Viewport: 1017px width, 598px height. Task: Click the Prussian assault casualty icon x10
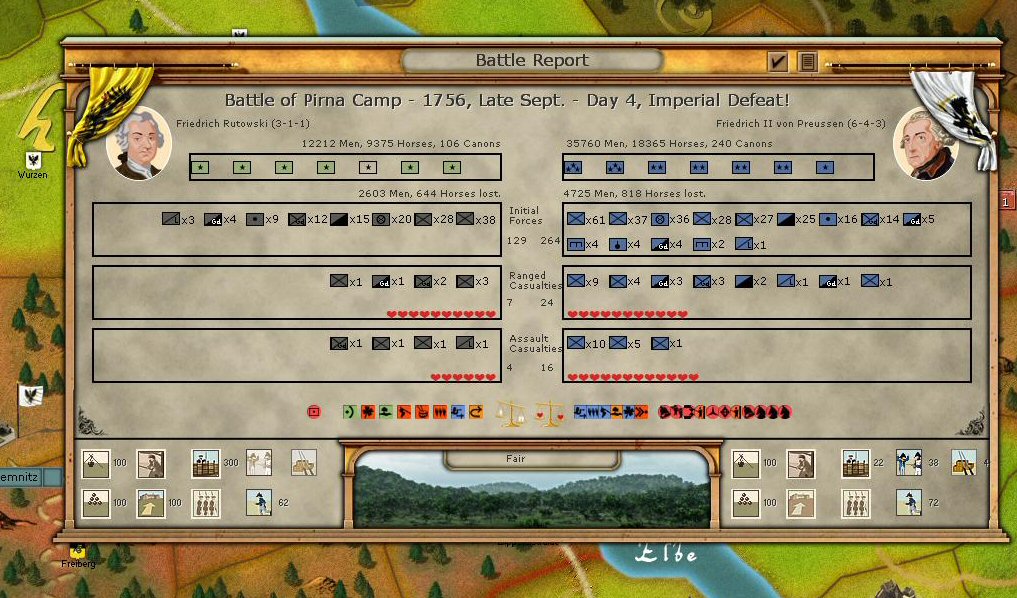576,343
